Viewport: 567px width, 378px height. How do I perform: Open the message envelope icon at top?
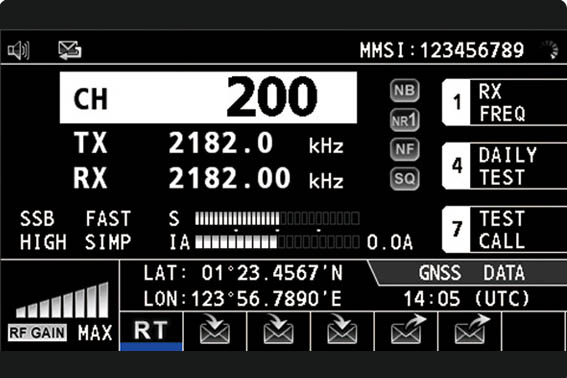70,50
